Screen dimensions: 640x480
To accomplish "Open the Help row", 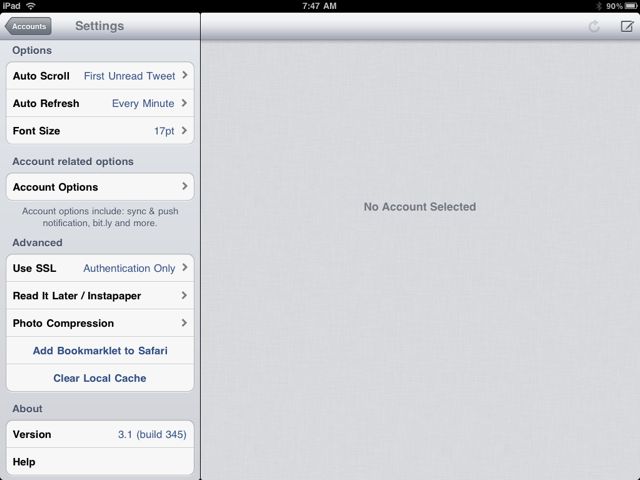I will tap(100, 462).
